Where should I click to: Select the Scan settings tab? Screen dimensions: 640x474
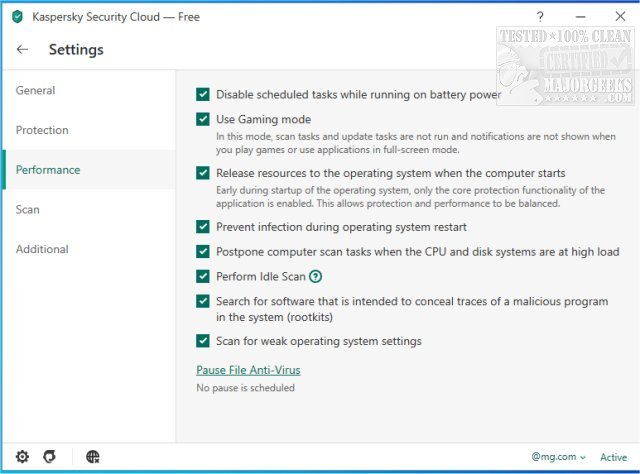click(x=28, y=210)
